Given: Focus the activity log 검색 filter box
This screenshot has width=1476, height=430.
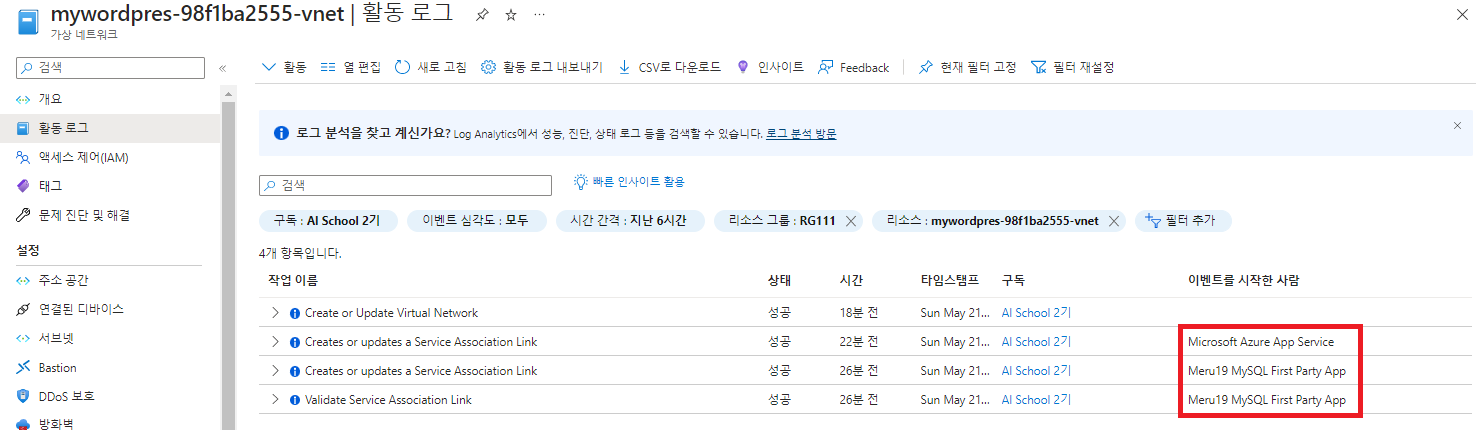Looking at the screenshot, I should click(405, 185).
